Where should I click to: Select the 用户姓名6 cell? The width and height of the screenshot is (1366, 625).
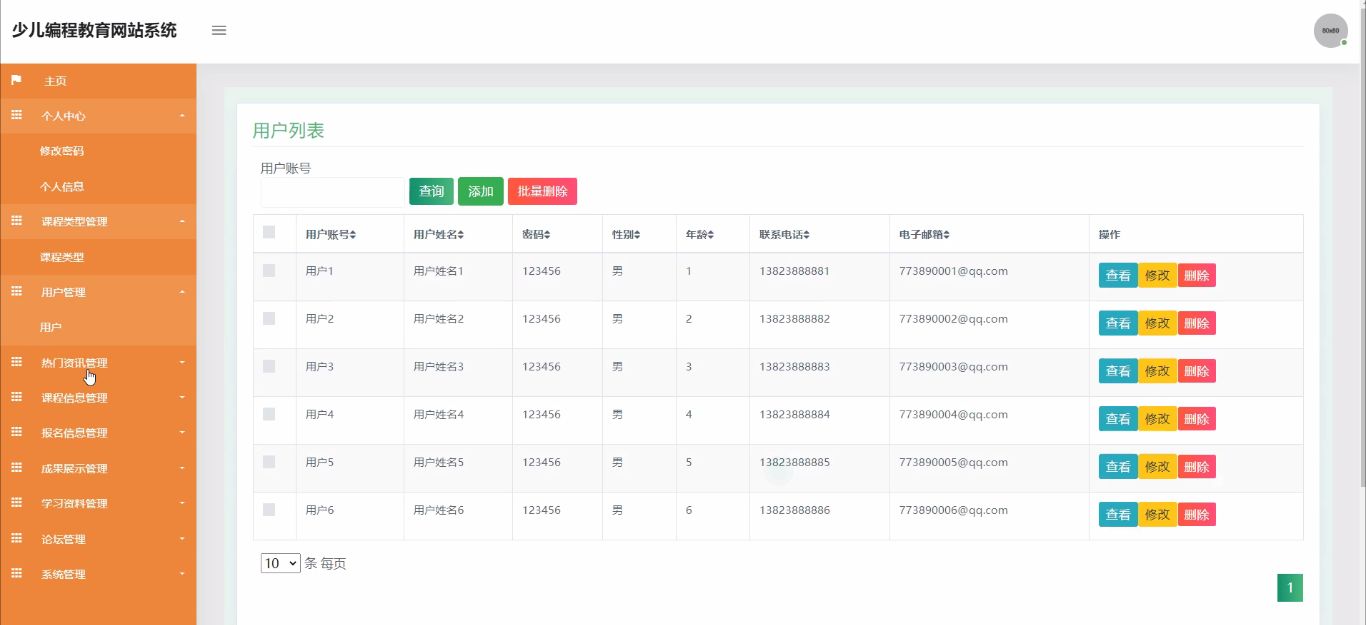coord(439,510)
